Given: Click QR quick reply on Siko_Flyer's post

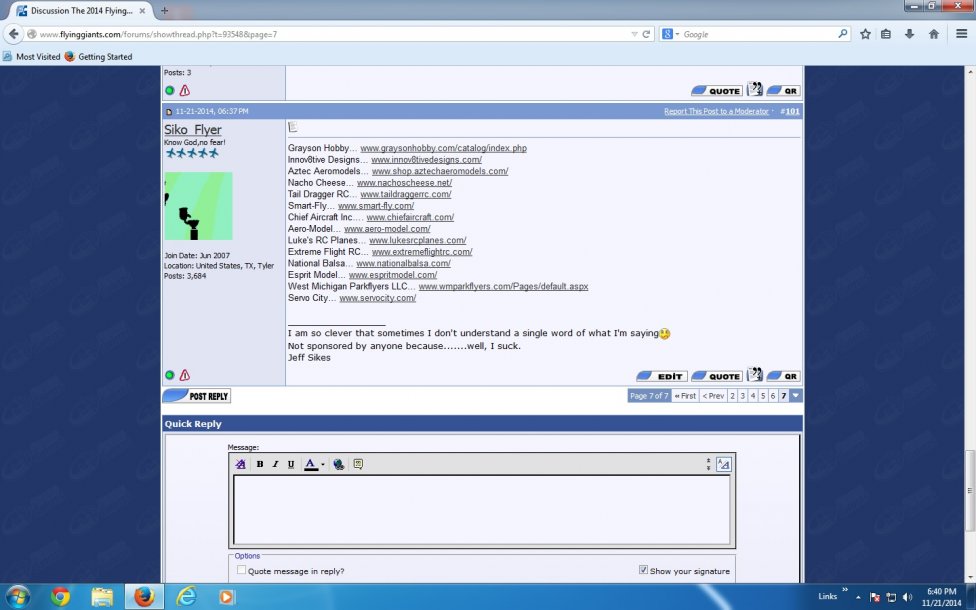Looking at the screenshot, I should click(x=783, y=376).
